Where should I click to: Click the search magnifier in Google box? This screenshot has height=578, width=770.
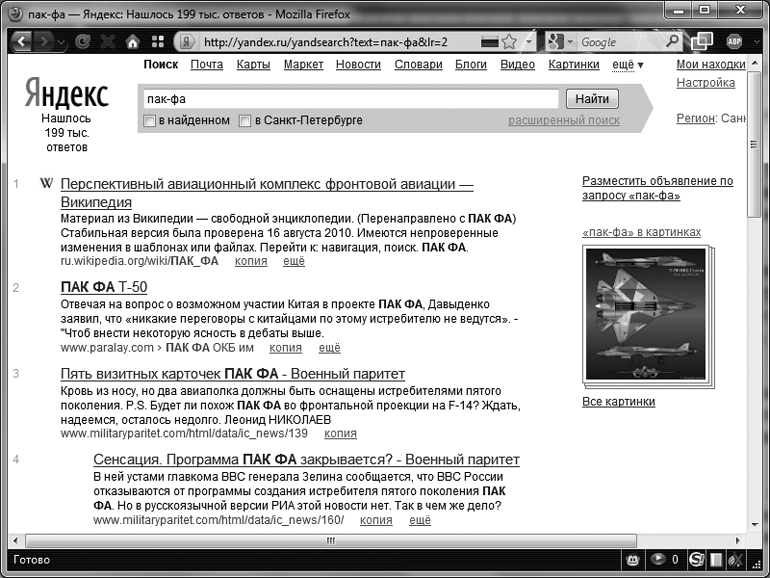pos(672,42)
